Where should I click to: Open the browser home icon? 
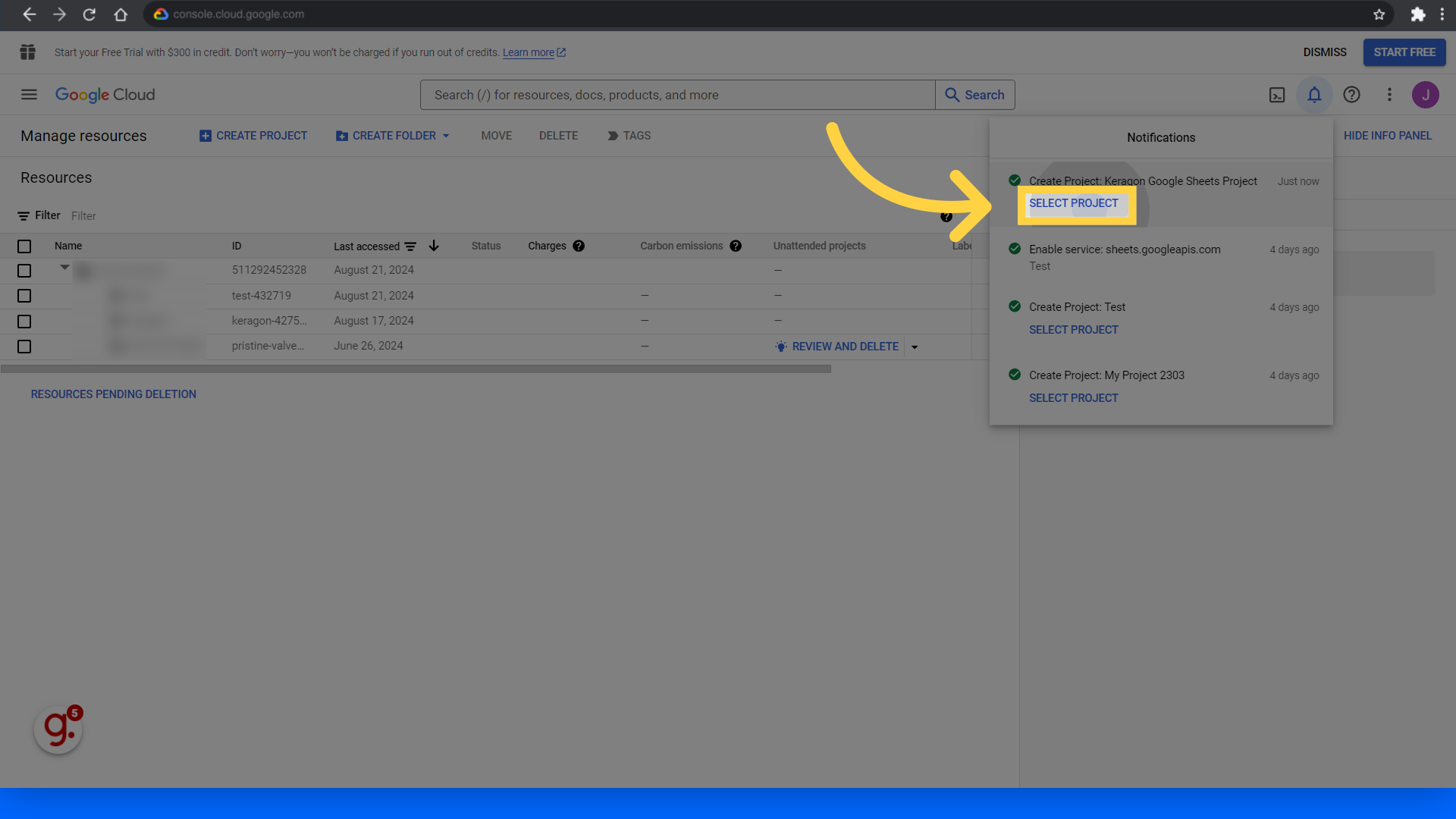pos(121,14)
